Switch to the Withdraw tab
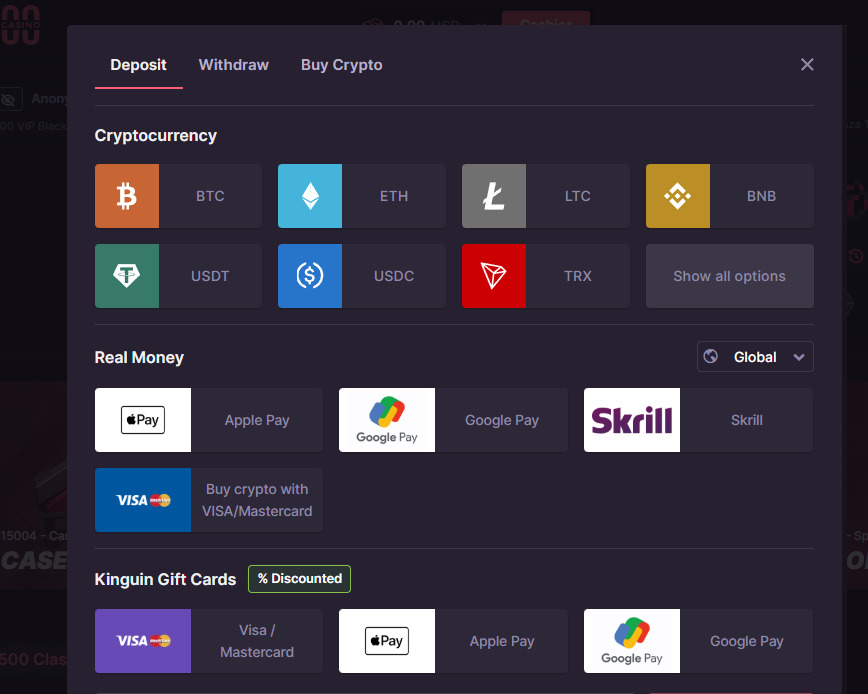Image resolution: width=868 pixels, height=694 pixels. tap(234, 65)
